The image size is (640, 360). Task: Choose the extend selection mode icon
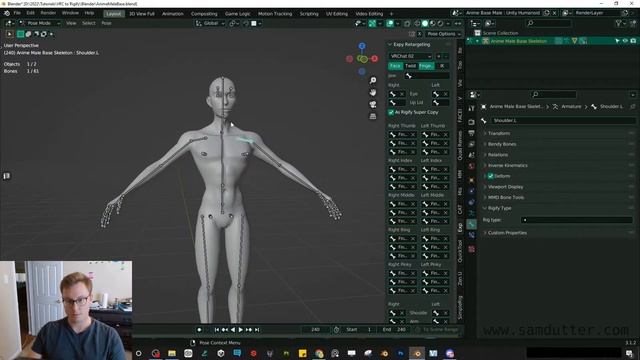pos(28,34)
